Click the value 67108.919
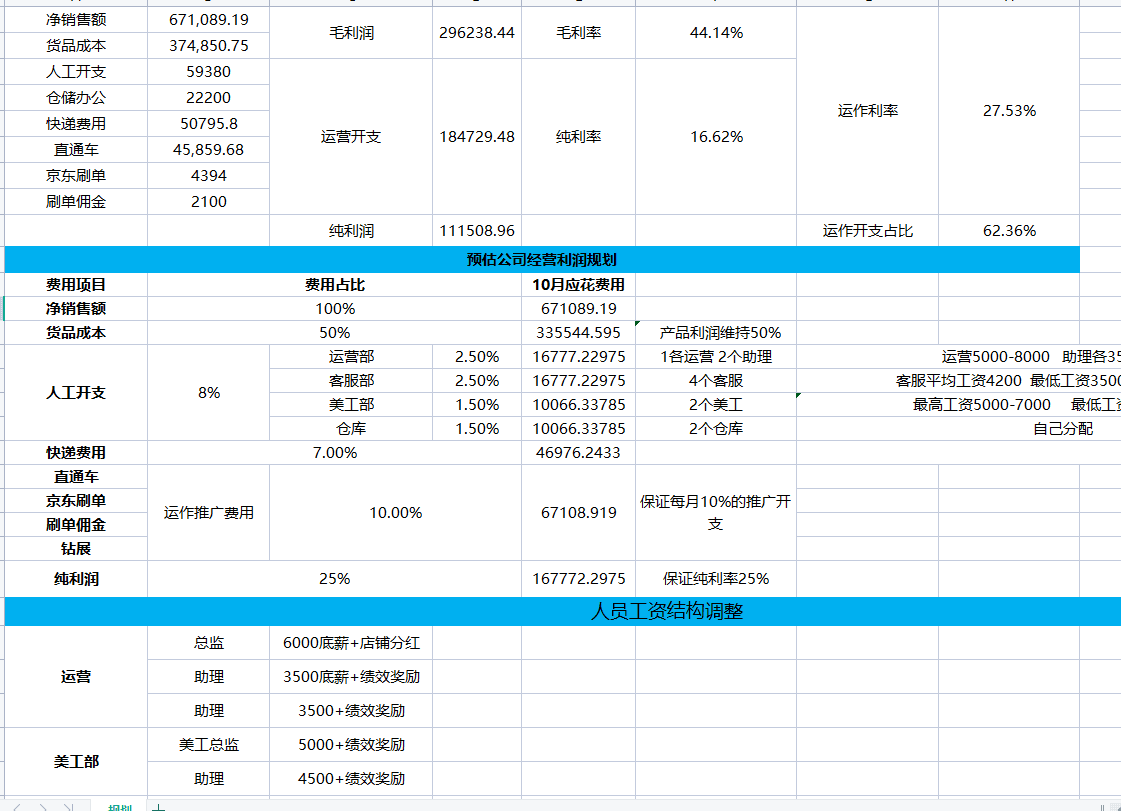1121x811 pixels. (578, 513)
